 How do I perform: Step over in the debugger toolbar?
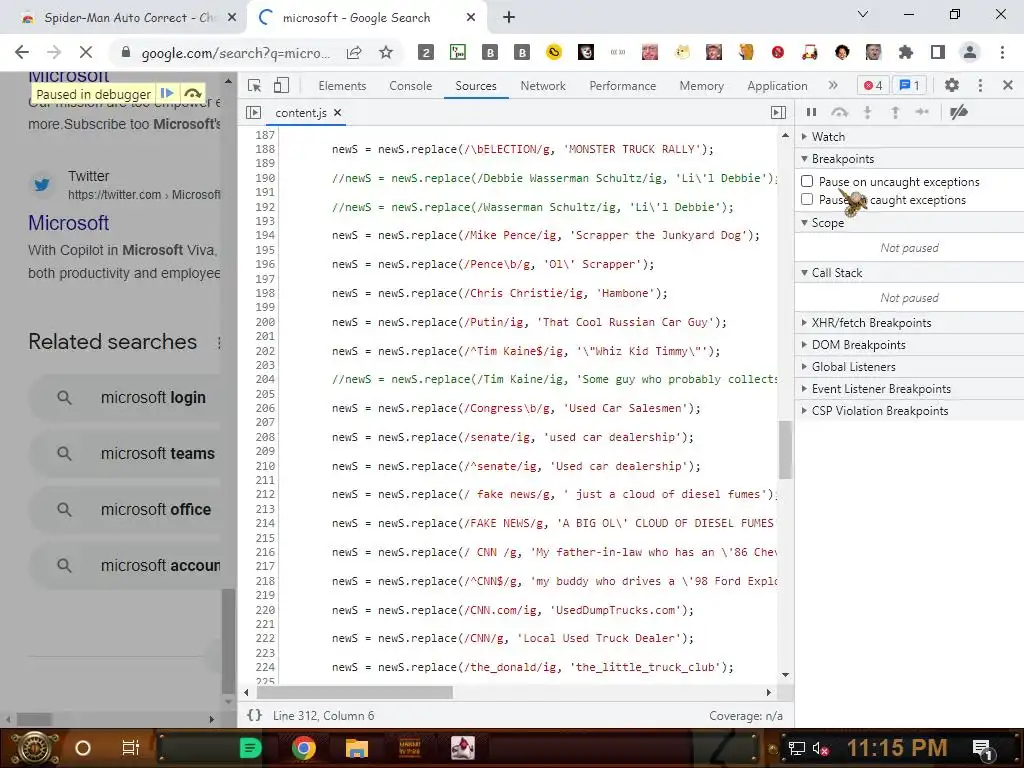[839, 112]
